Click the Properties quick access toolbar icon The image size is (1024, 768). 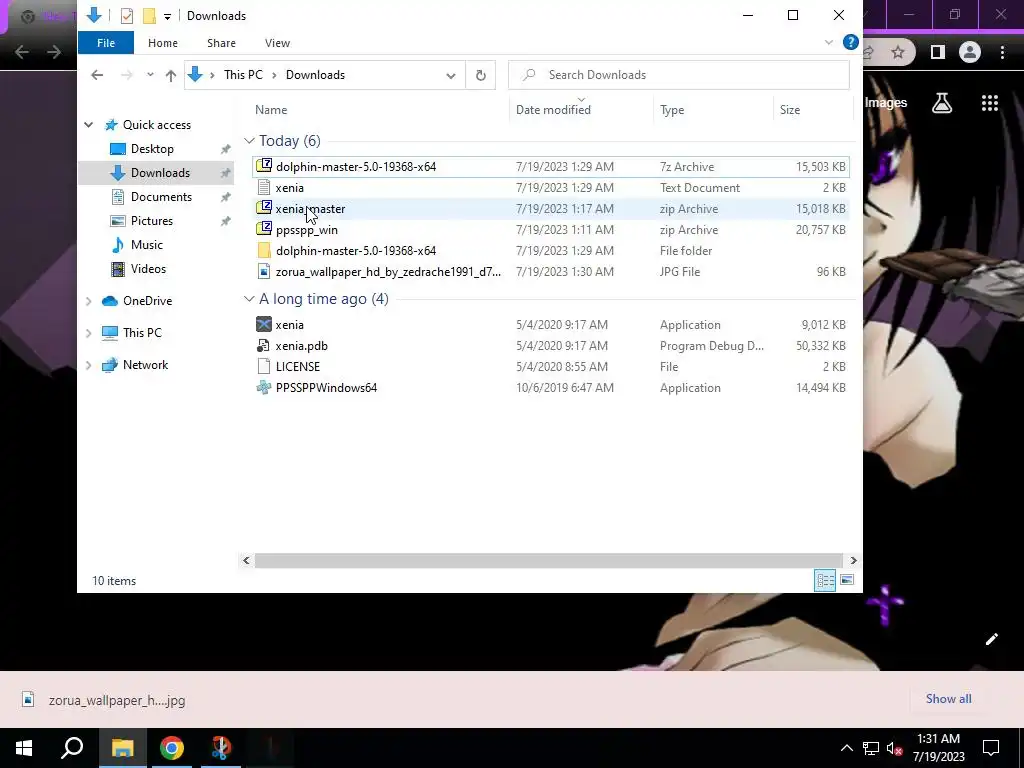coord(127,16)
